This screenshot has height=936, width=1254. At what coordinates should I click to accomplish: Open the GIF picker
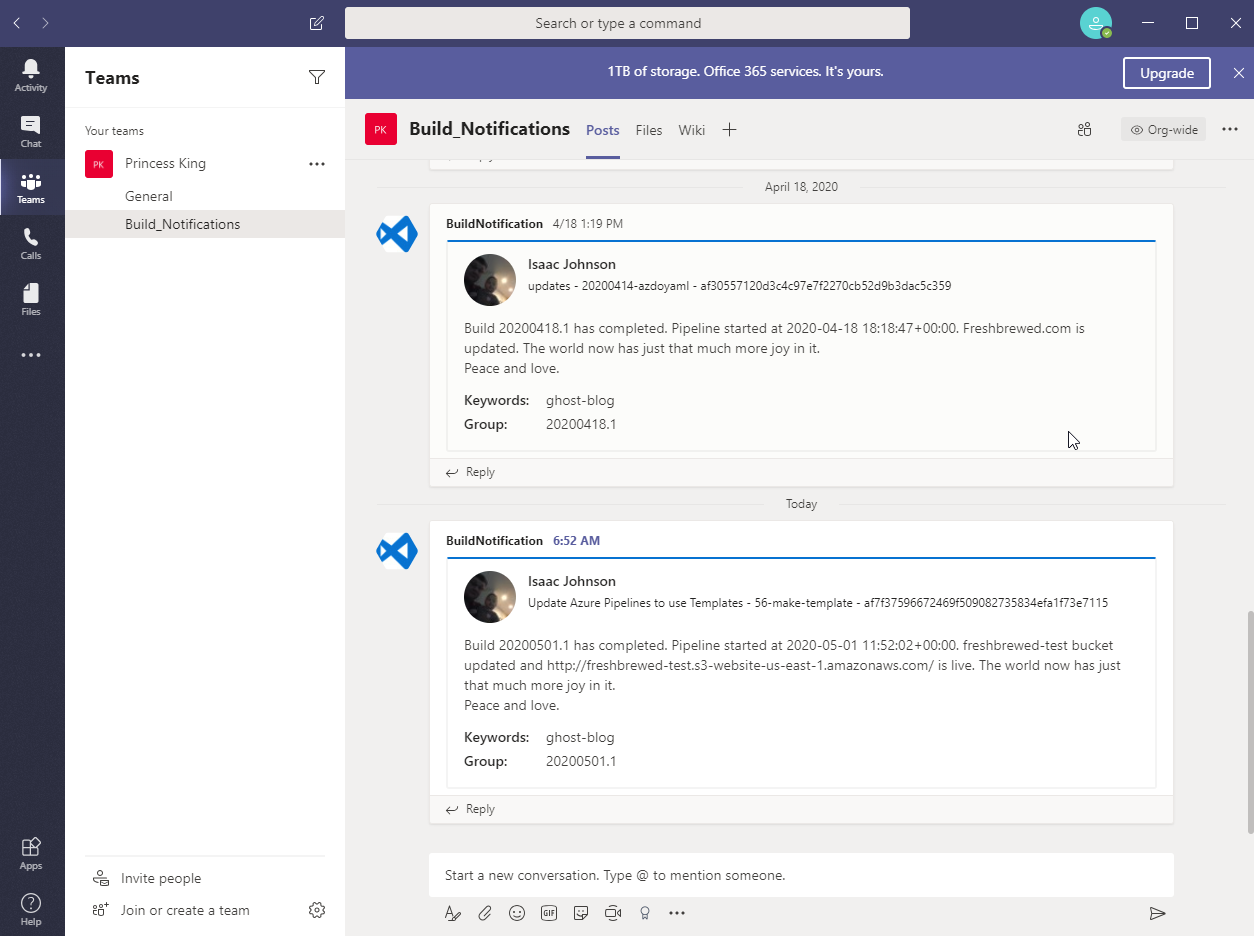tap(549, 913)
